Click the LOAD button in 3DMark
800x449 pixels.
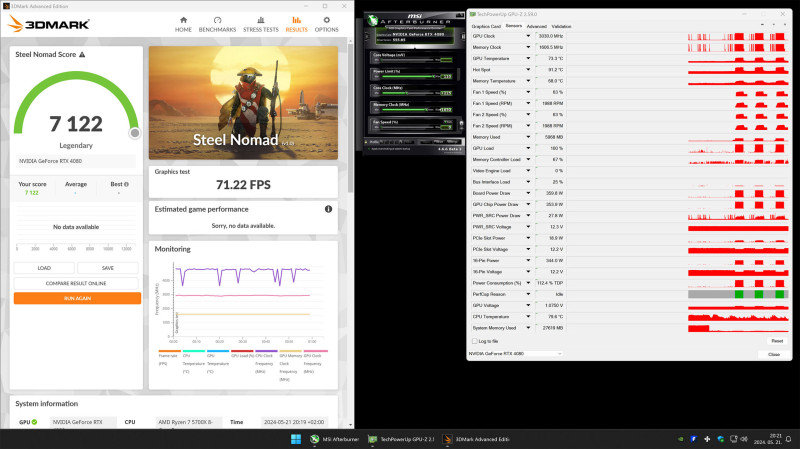(44, 268)
